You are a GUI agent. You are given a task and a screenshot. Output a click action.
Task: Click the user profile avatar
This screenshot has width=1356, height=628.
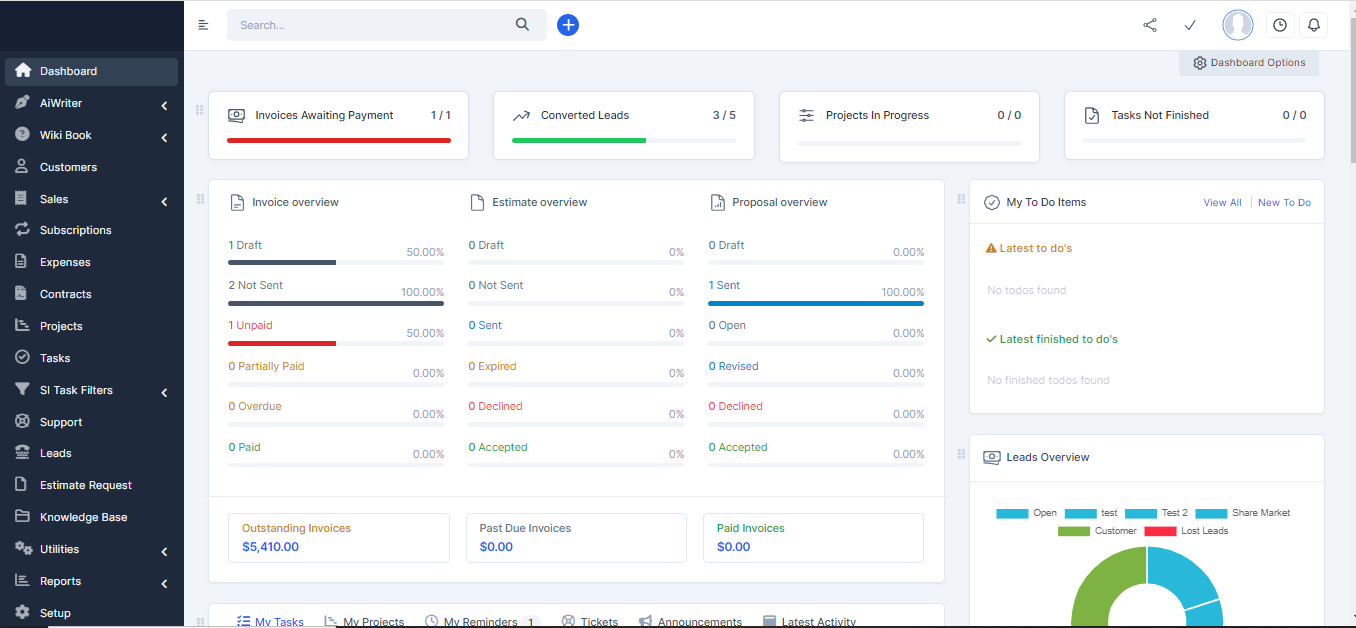(x=1238, y=25)
